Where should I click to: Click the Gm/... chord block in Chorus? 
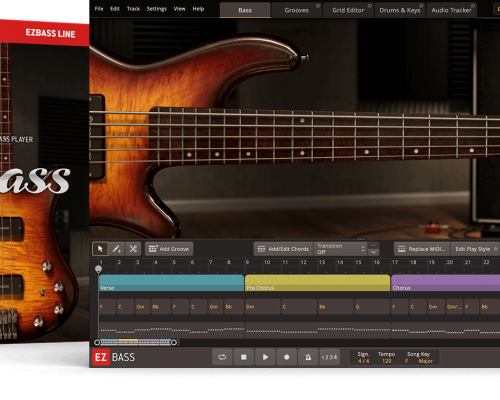[454, 307]
